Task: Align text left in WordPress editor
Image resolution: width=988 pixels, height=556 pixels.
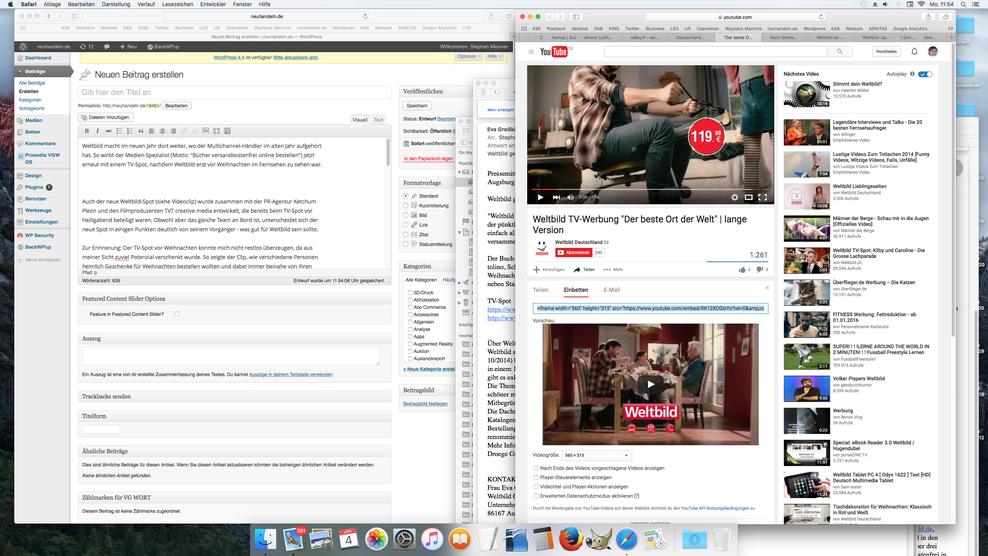Action: pos(151,131)
